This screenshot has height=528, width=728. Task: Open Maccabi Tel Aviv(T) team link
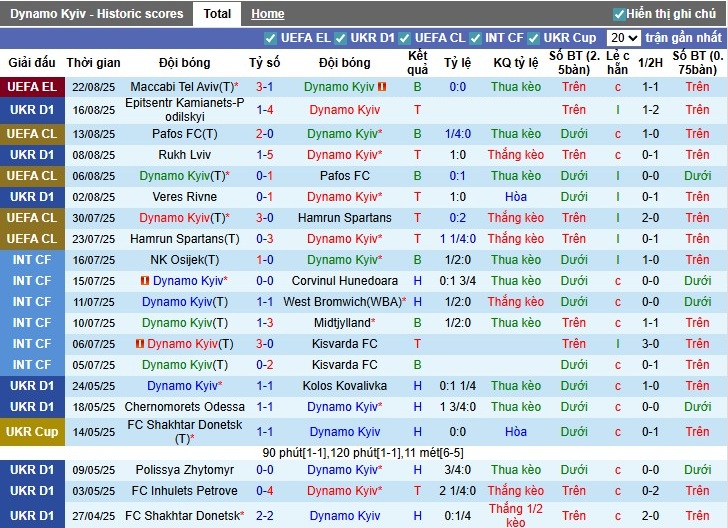(184, 87)
